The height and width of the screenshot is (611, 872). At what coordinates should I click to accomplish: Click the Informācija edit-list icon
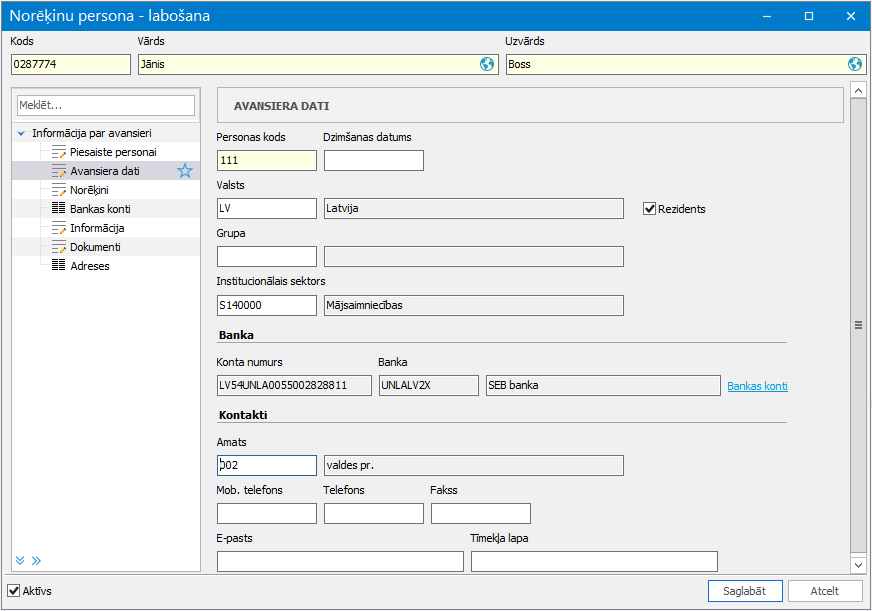pyautogui.click(x=58, y=228)
